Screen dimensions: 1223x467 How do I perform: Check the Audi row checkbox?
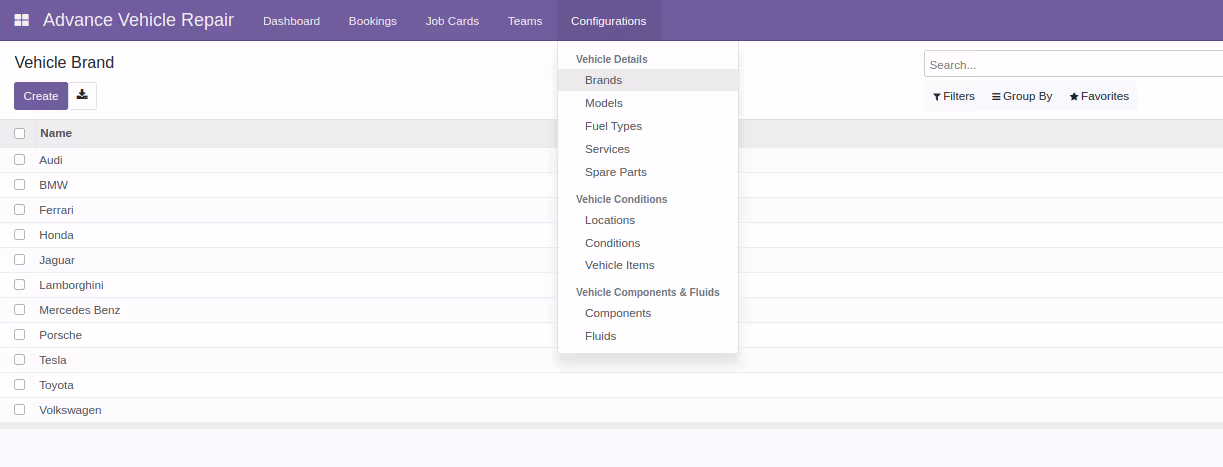(19, 160)
